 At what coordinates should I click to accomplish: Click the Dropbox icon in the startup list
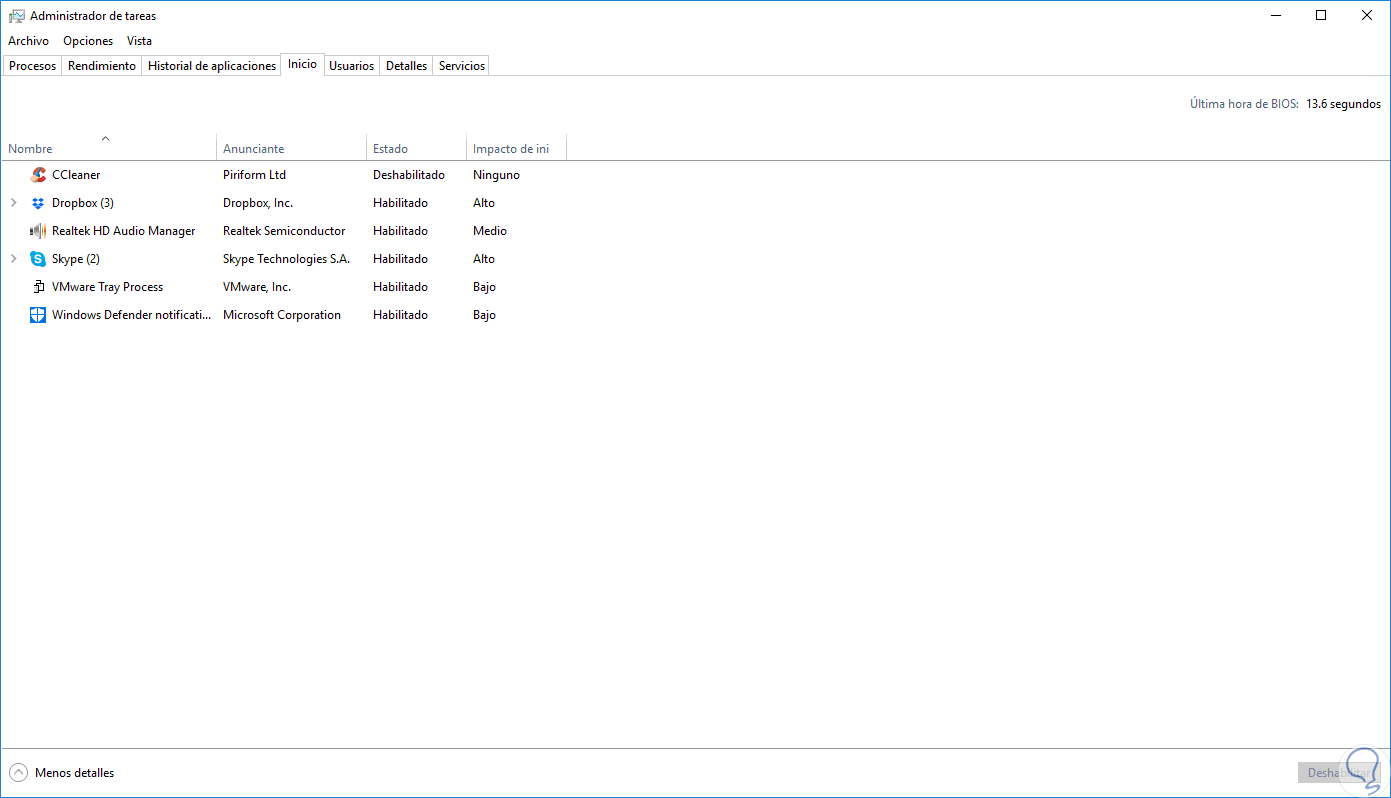(38, 203)
